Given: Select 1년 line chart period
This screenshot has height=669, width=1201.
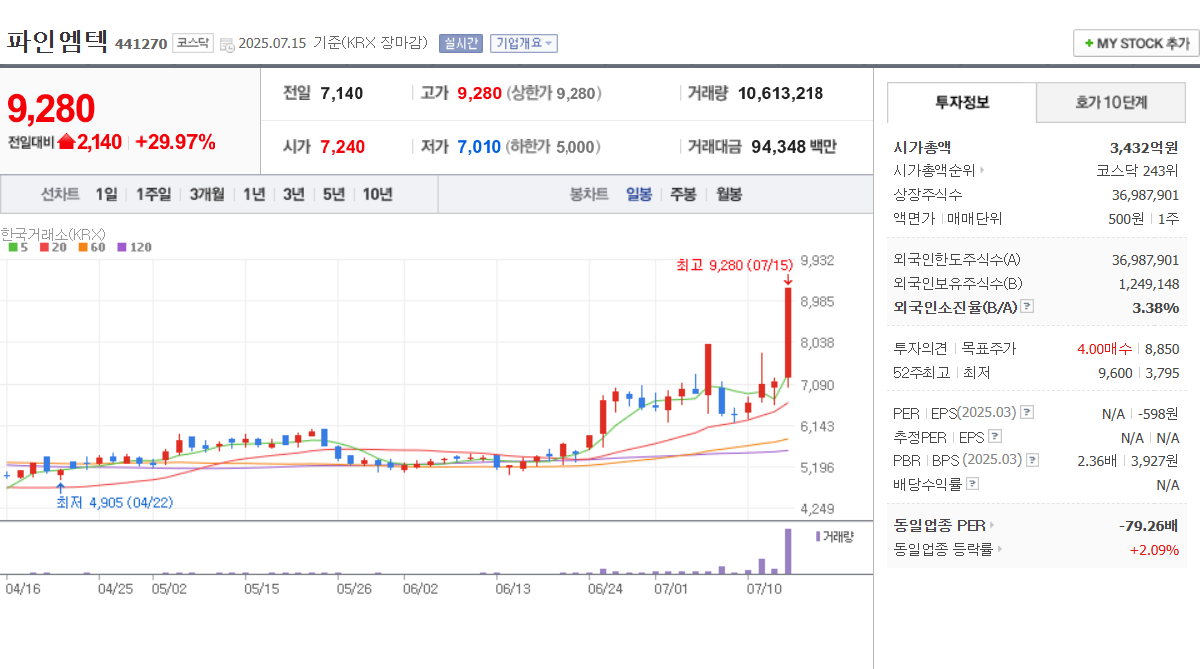Looking at the screenshot, I should coord(254,194).
